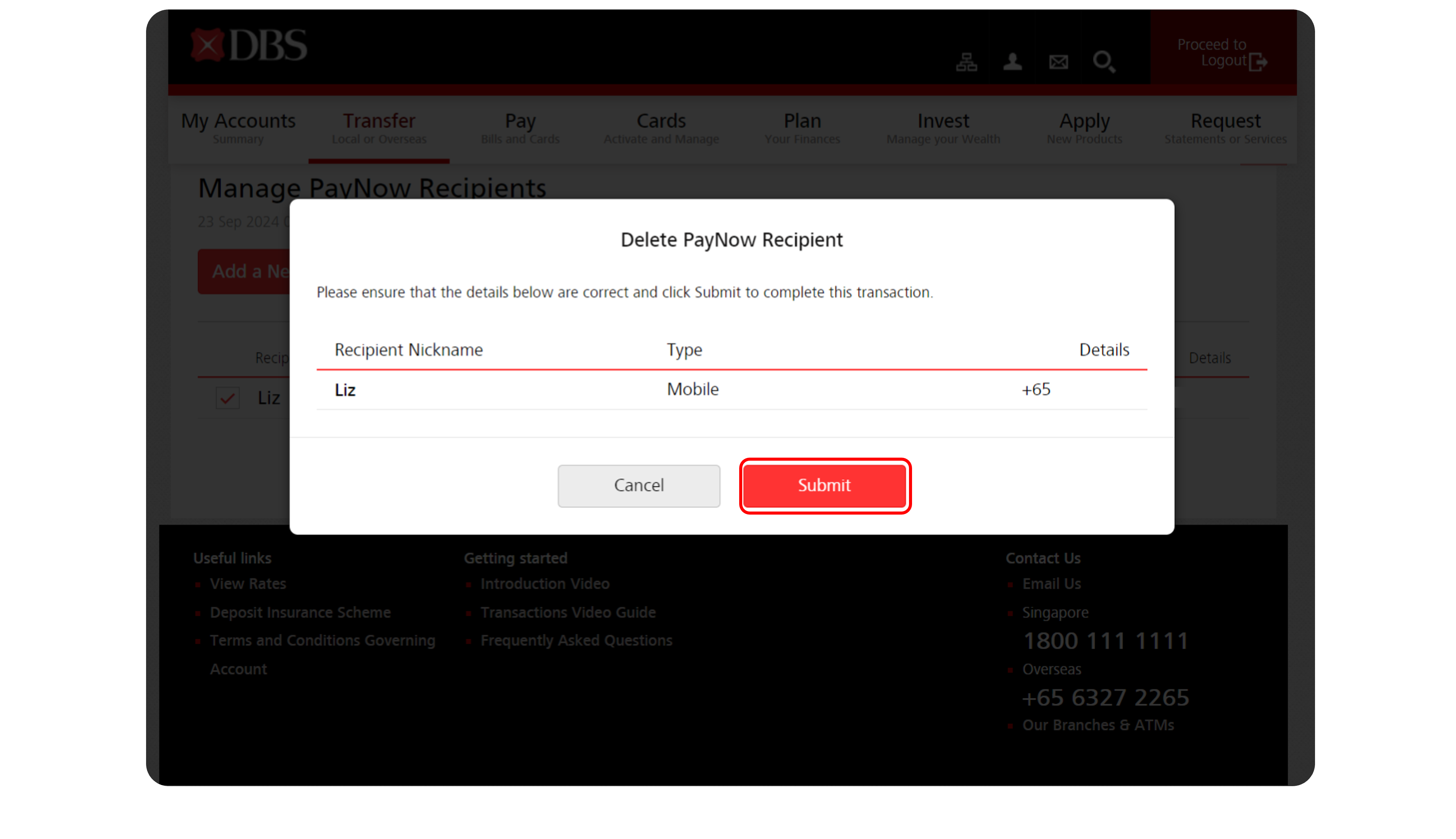Screen dimensions: 1456x839
Task: Click Recipient Nickname column header
Action: coord(408,350)
